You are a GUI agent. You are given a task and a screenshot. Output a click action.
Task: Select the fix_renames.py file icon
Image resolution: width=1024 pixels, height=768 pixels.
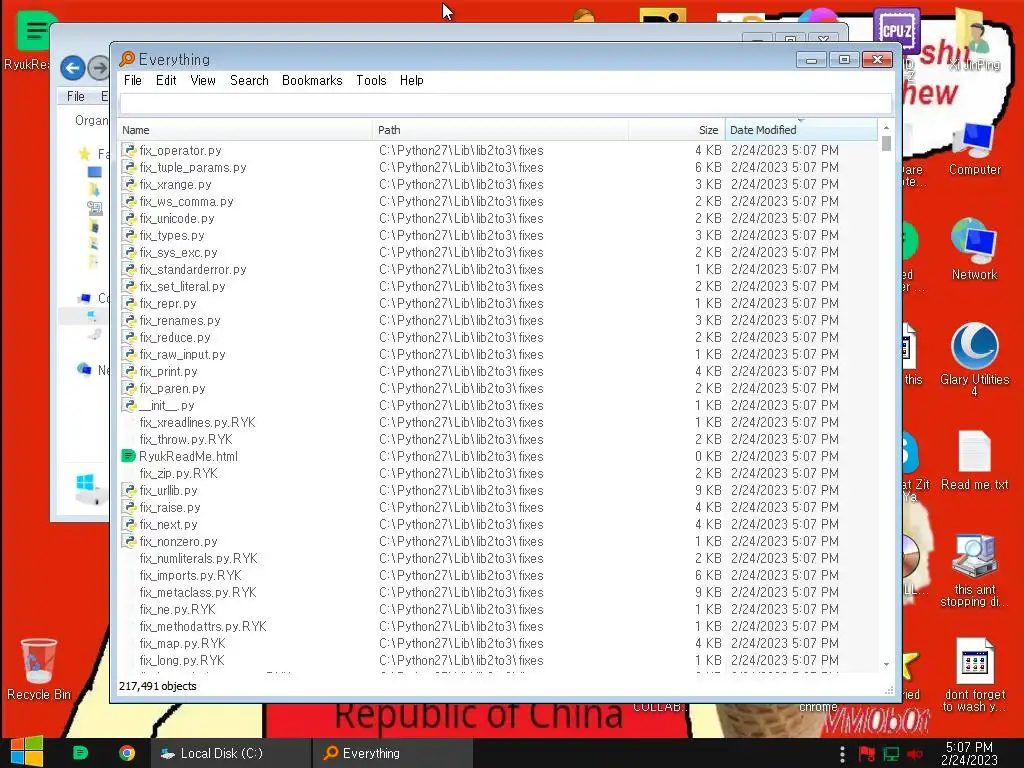[129, 320]
